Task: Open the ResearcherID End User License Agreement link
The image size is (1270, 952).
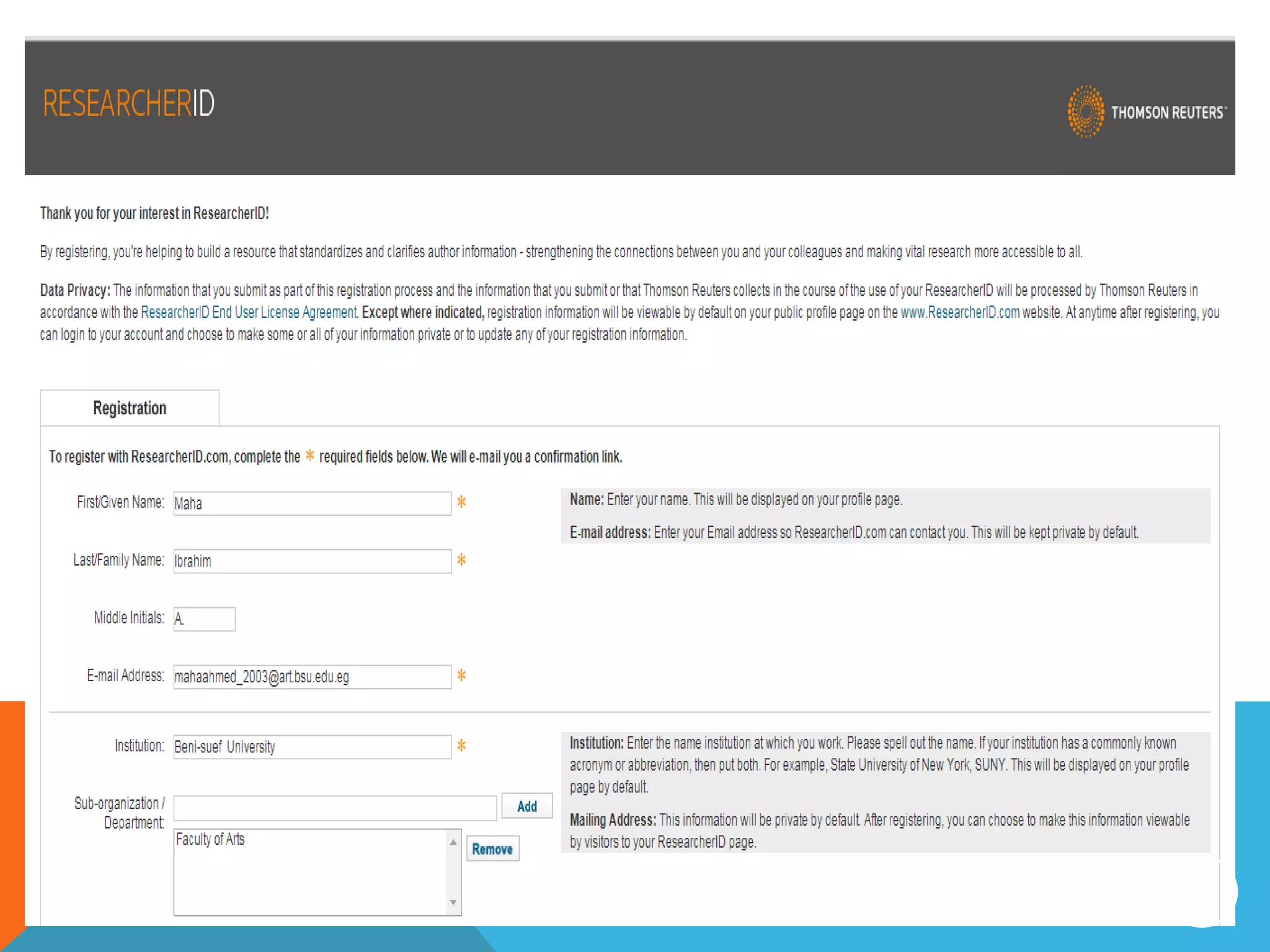Action: [249, 312]
